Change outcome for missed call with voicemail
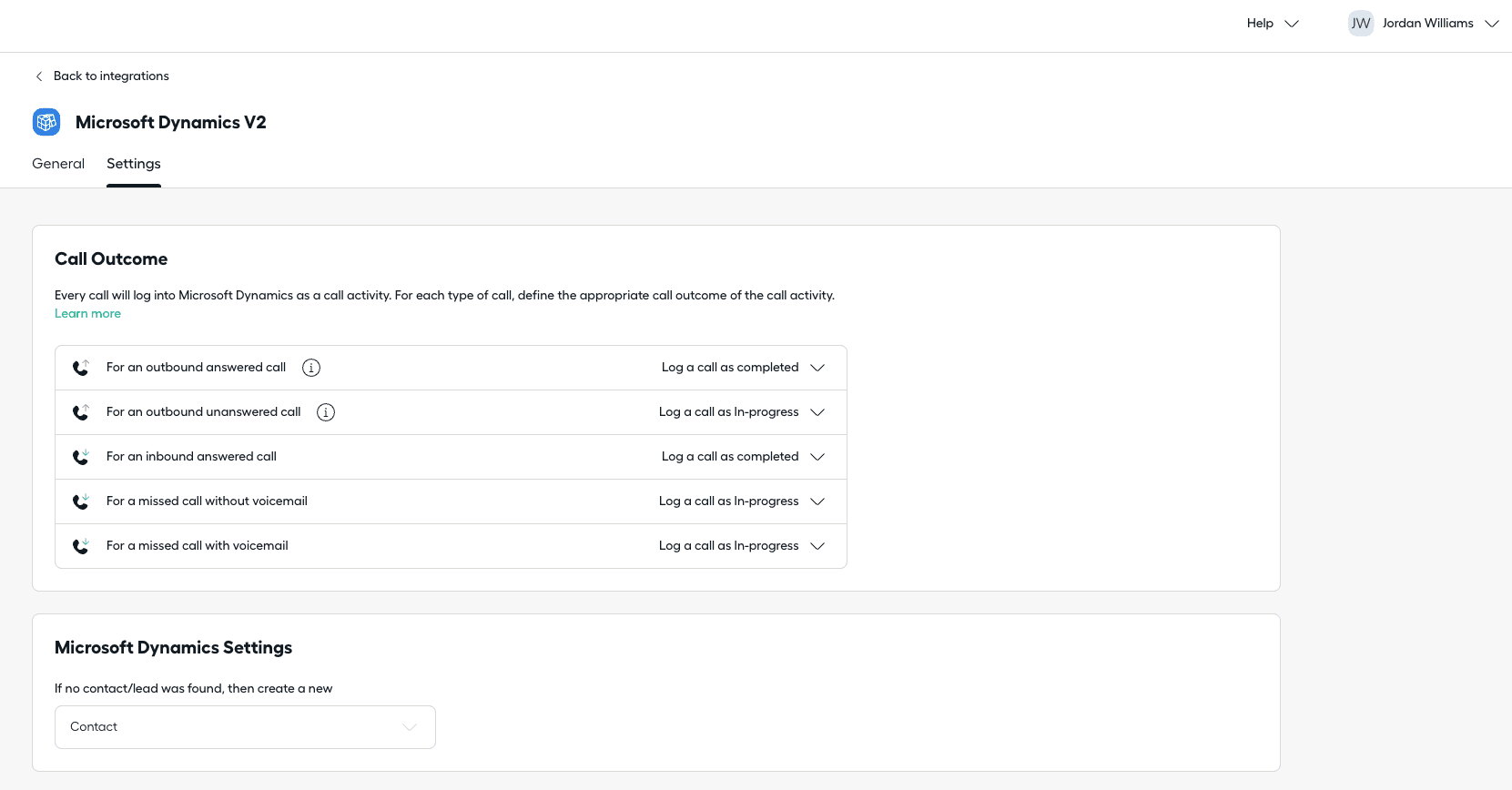The image size is (1512, 790). click(741, 546)
